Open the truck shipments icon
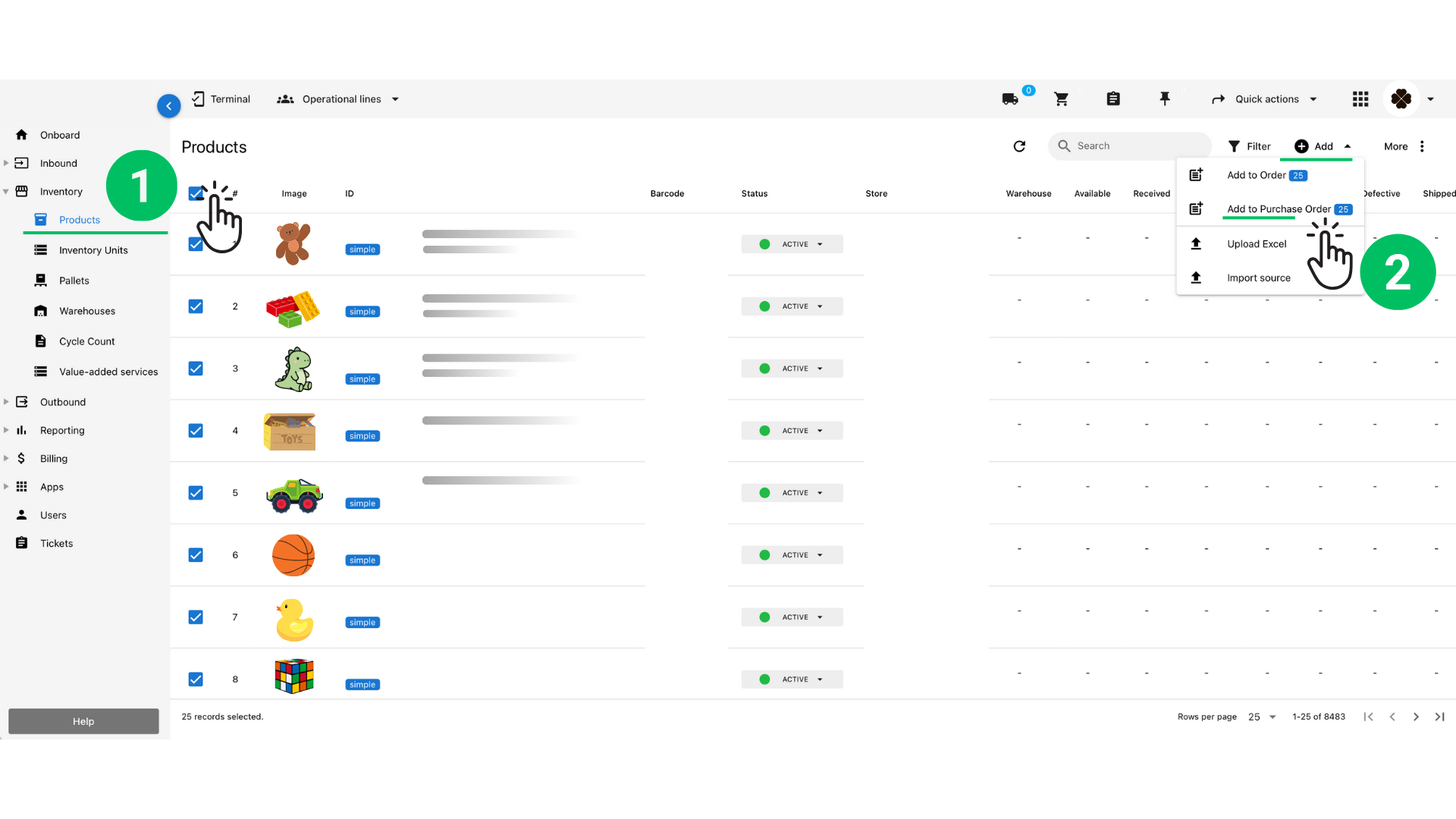 (1010, 99)
